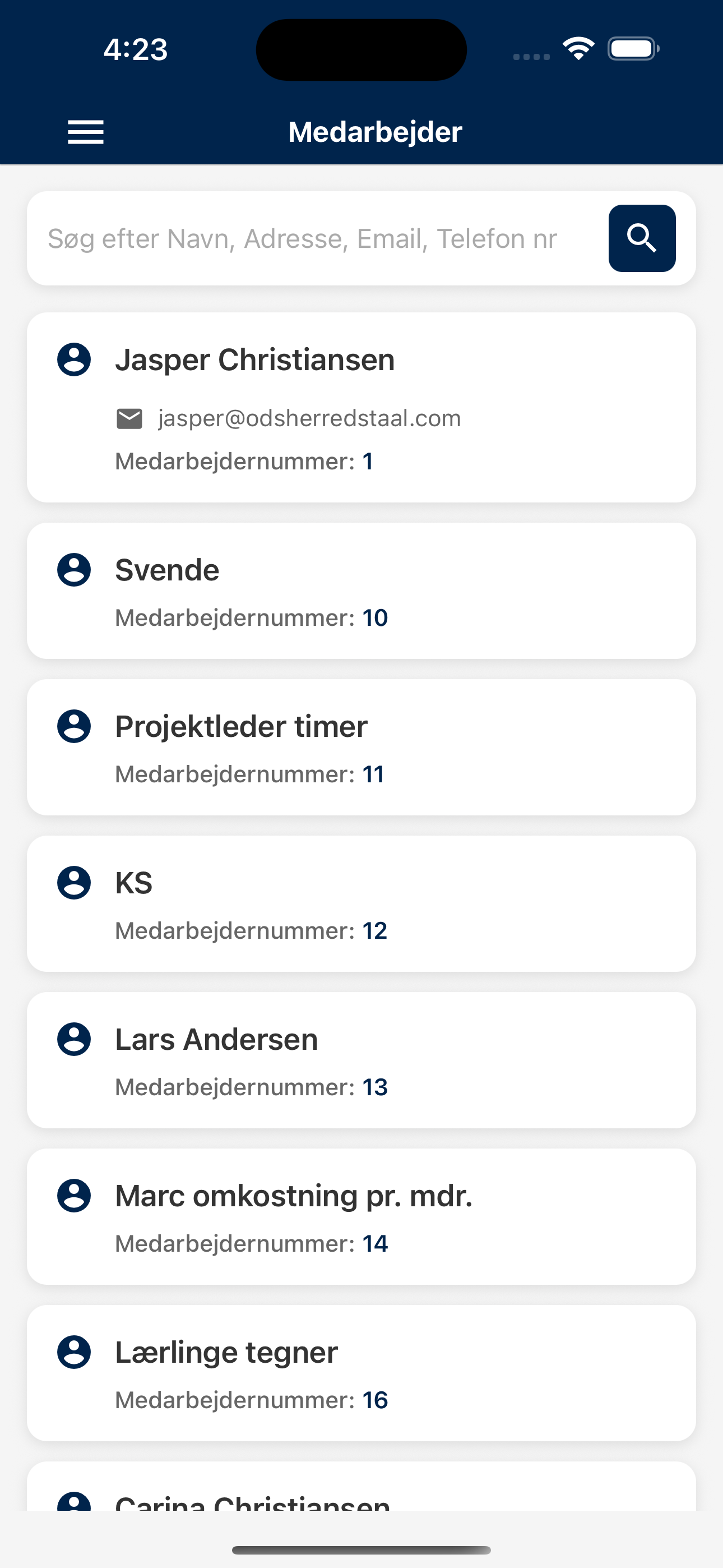This screenshot has height=1568, width=723.
Task: Open the Jasper Christiansen employee name
Action: (255, 359)
